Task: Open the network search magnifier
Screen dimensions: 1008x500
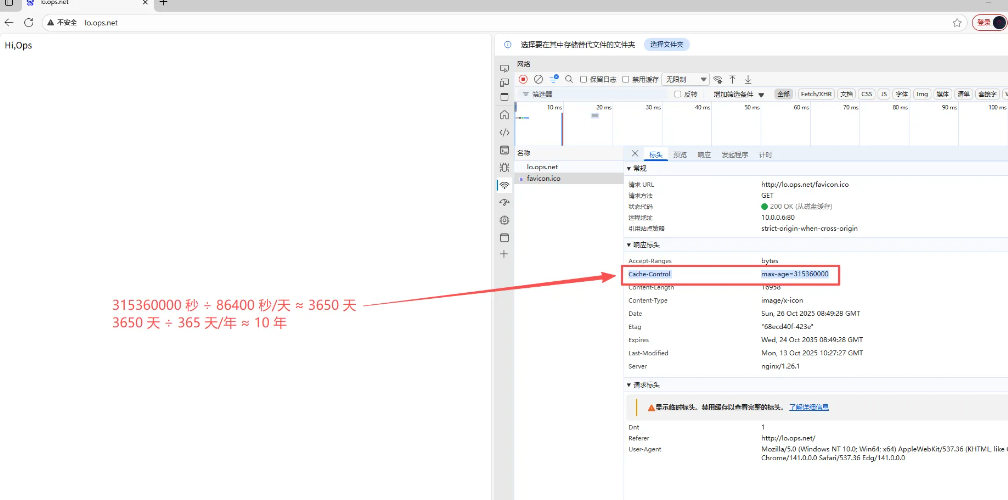Action: point(569,79)
